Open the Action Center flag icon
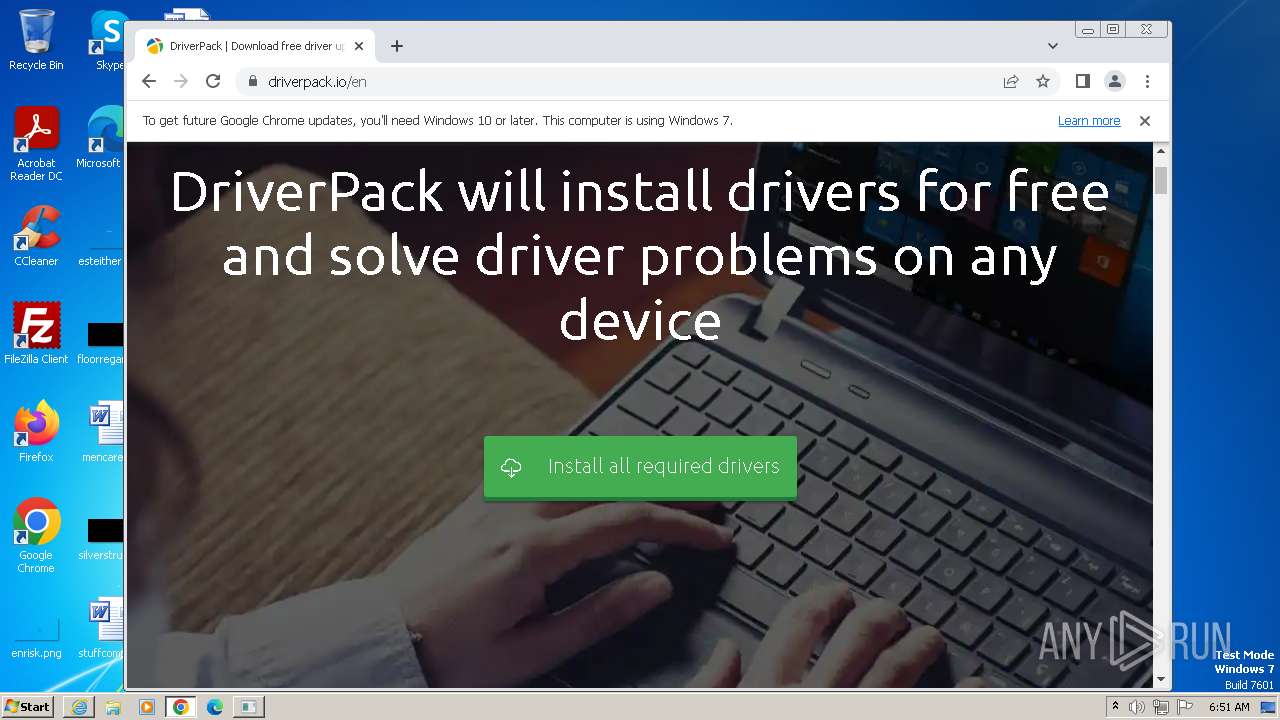 coord(1183,707)
